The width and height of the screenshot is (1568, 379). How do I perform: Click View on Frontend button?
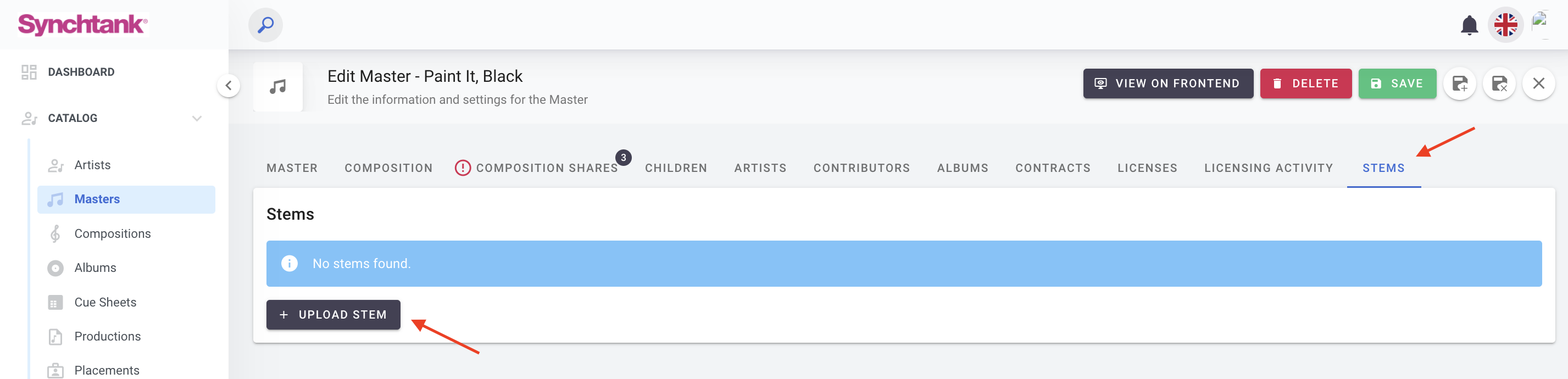click(x=1167, y=83)
